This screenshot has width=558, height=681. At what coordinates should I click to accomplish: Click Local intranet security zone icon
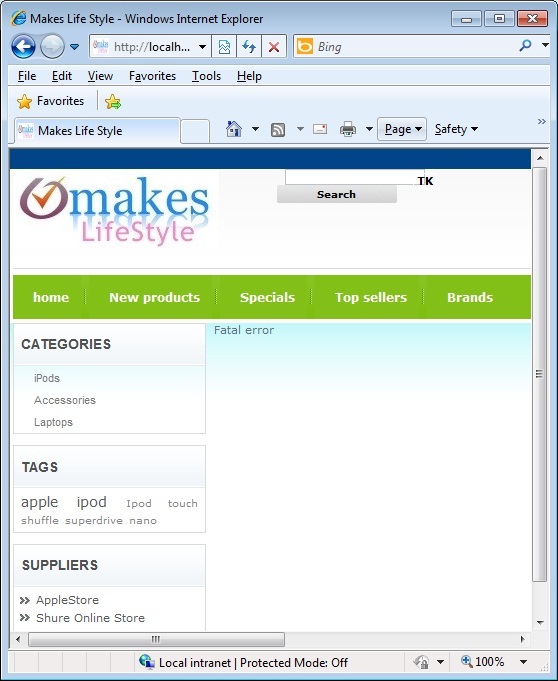pyautogui.click(x=147, y=662)
